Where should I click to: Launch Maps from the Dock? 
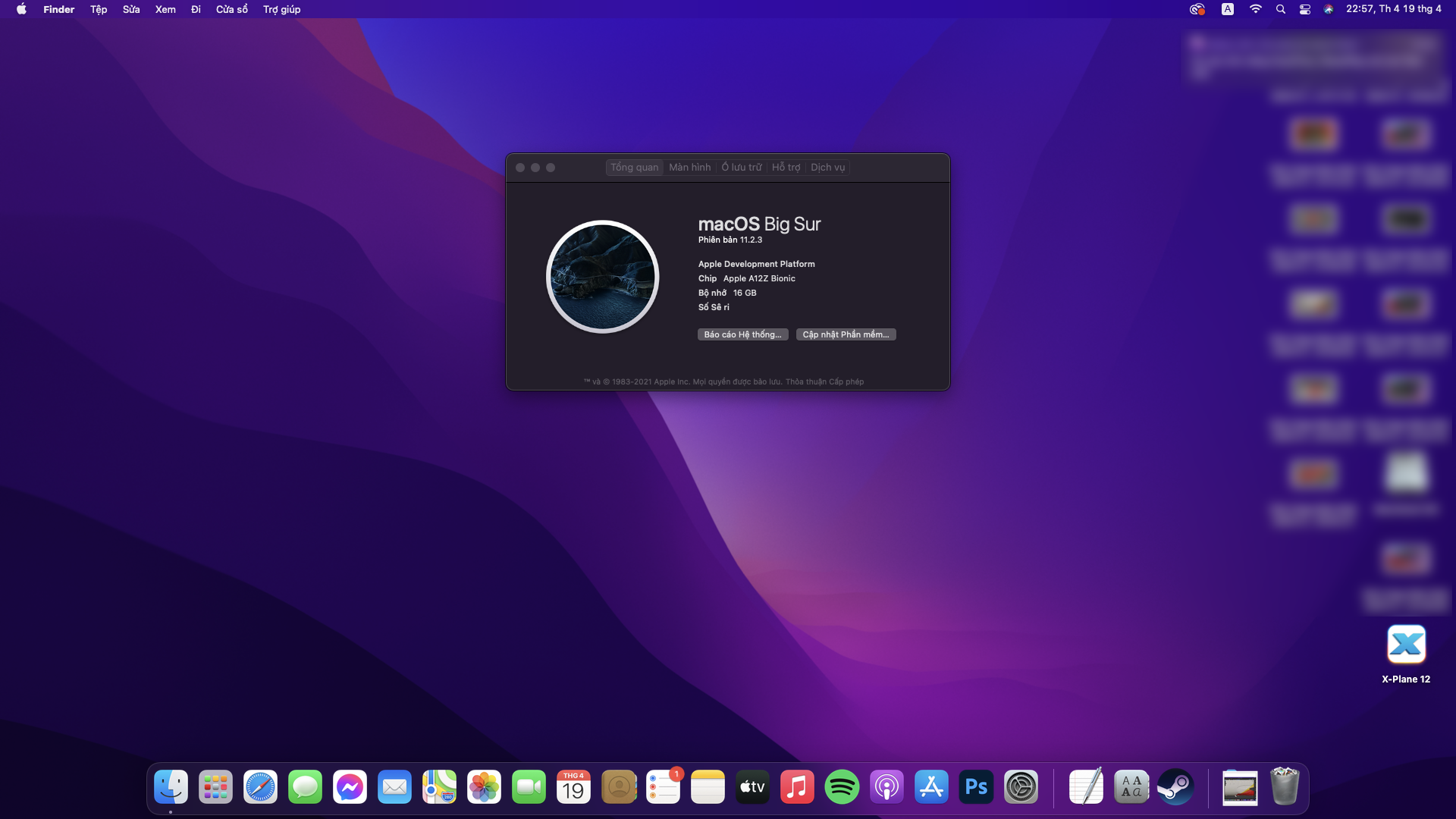coord(439,787)
